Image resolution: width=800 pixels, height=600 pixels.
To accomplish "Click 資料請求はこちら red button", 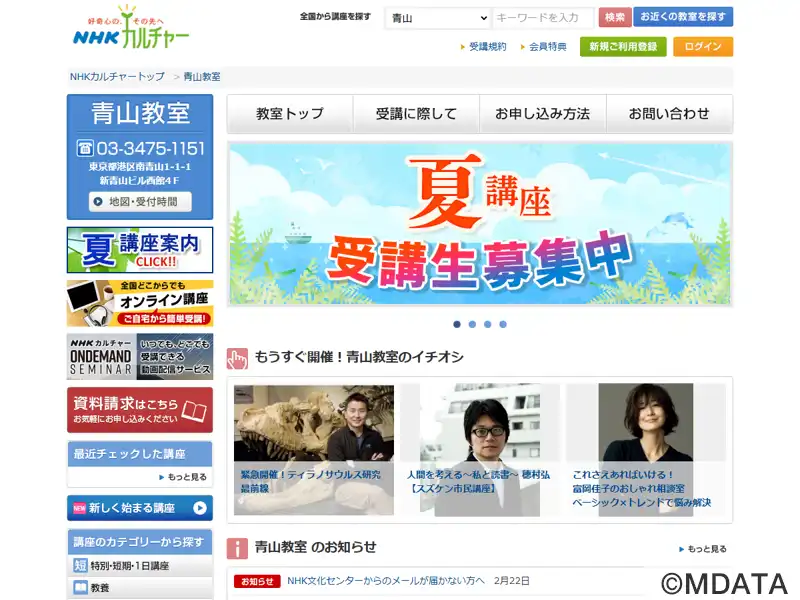I will point(140,410).
